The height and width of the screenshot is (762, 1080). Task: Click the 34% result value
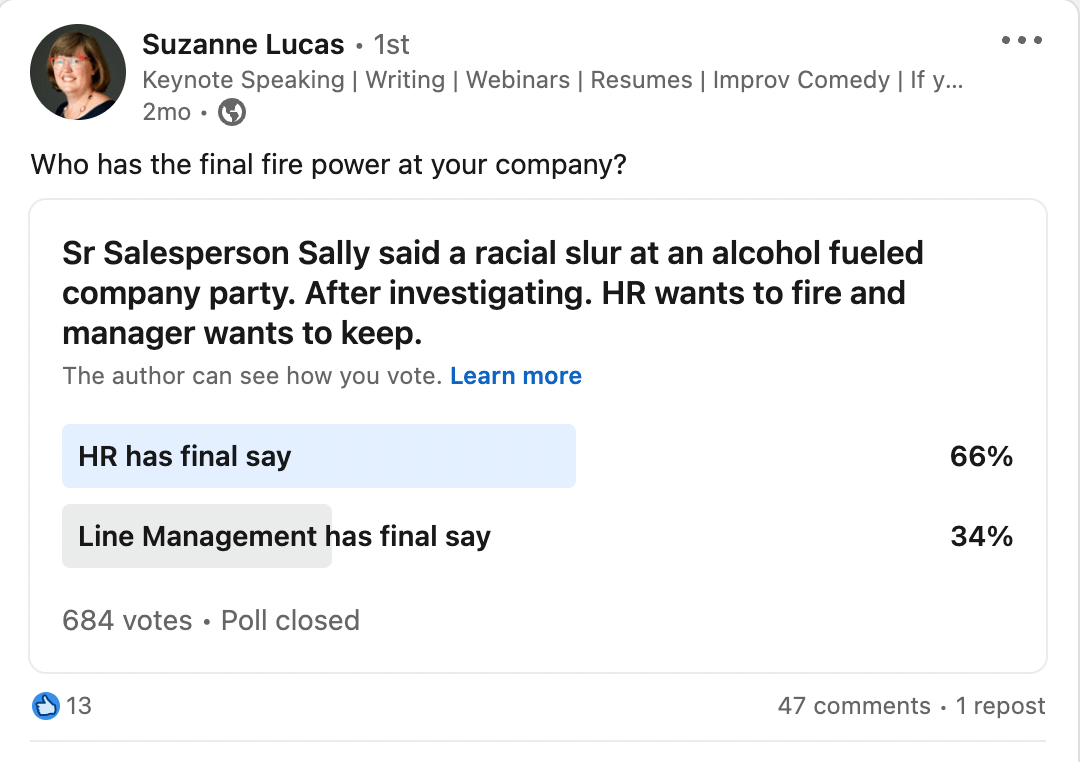(982, 536)
